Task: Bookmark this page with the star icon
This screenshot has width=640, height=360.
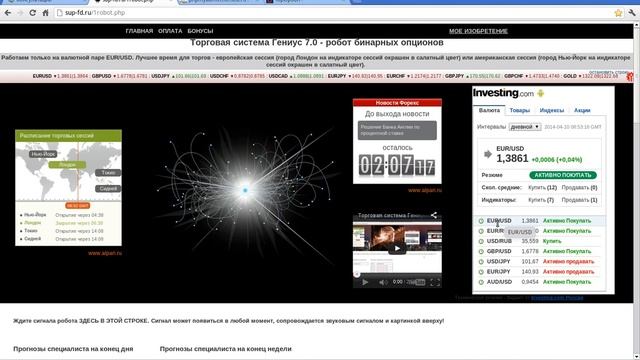Action: [618, 13]
